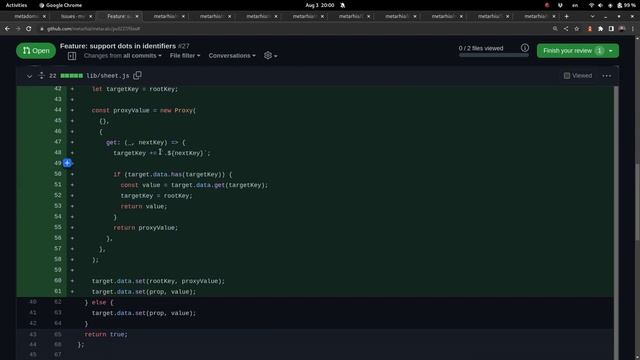Viewport: 640px width, 360px height.
Task: Open the Wi-Fi system status icon
Action: pyautogui.click(x=591, y=5)
